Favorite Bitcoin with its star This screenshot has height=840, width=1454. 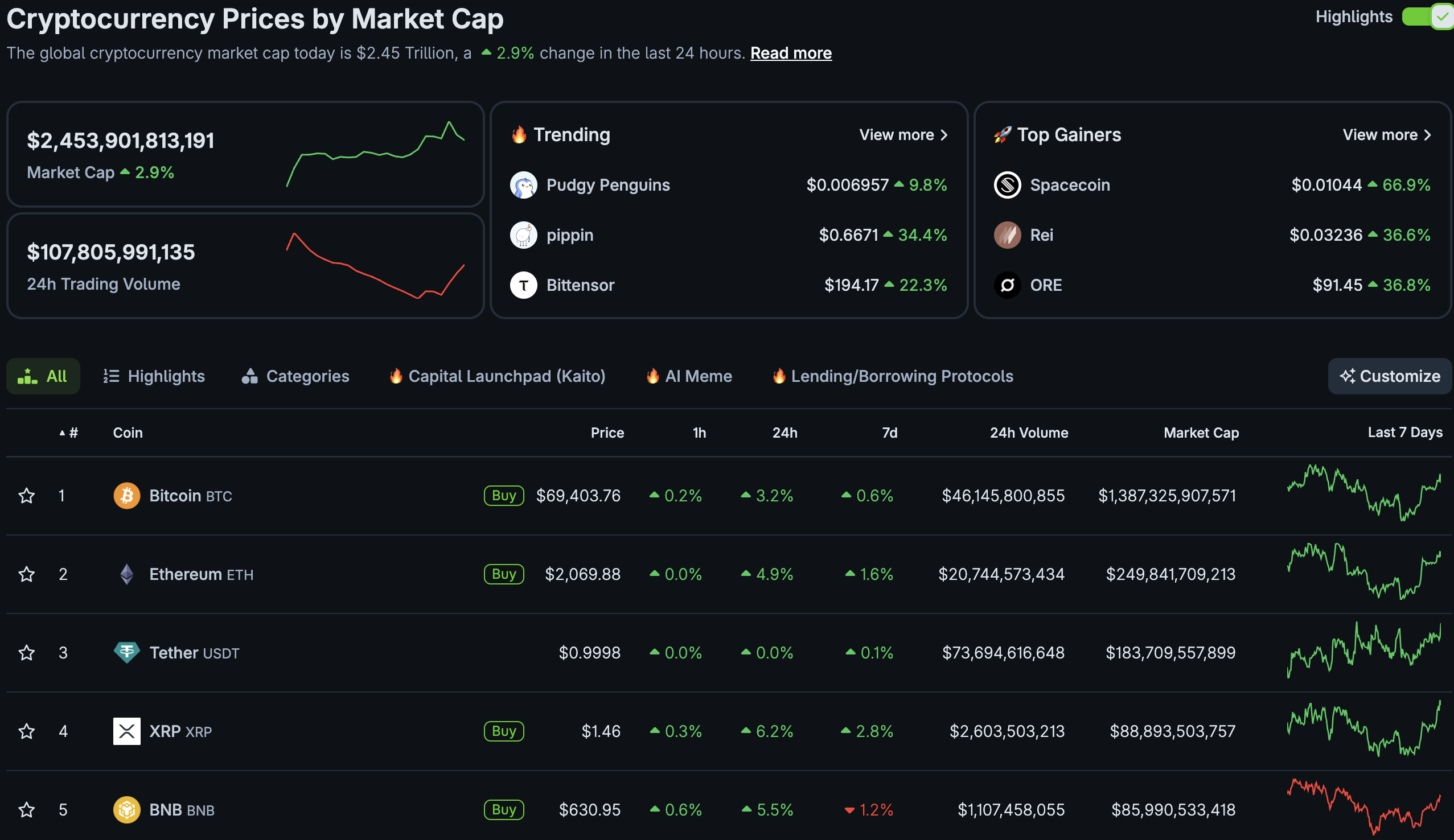(27, 496)
